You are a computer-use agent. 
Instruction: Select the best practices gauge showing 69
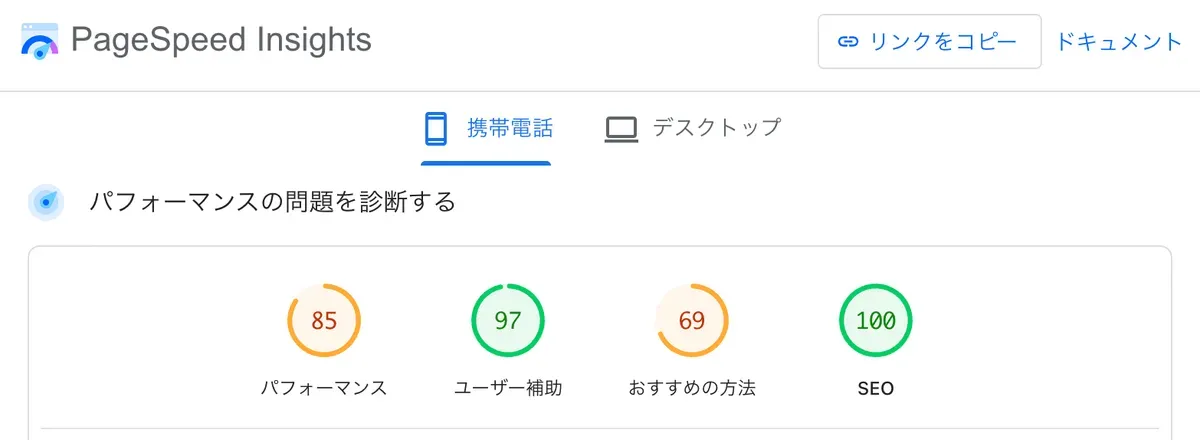click(692, 321)
